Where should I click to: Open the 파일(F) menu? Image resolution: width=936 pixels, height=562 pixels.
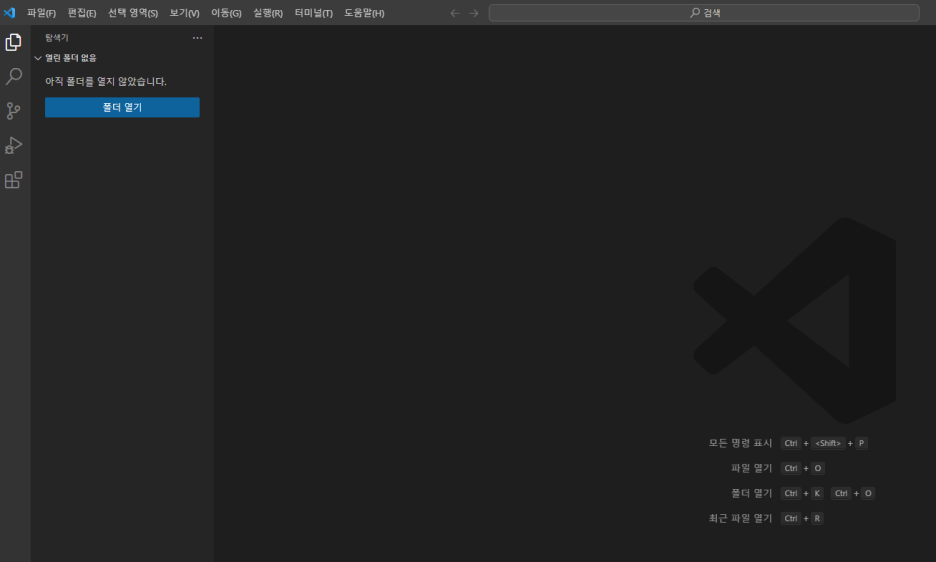[x=41, y=13]
